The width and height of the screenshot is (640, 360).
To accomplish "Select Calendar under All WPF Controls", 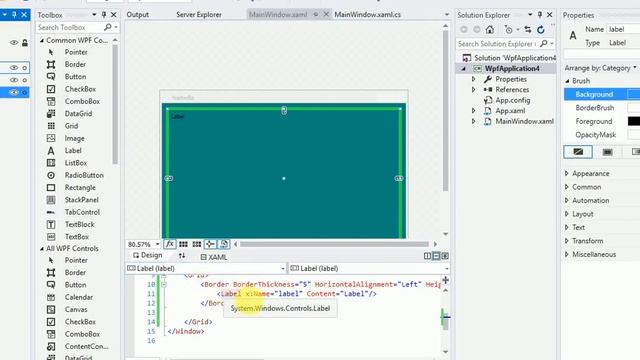I will pos(78,297).
